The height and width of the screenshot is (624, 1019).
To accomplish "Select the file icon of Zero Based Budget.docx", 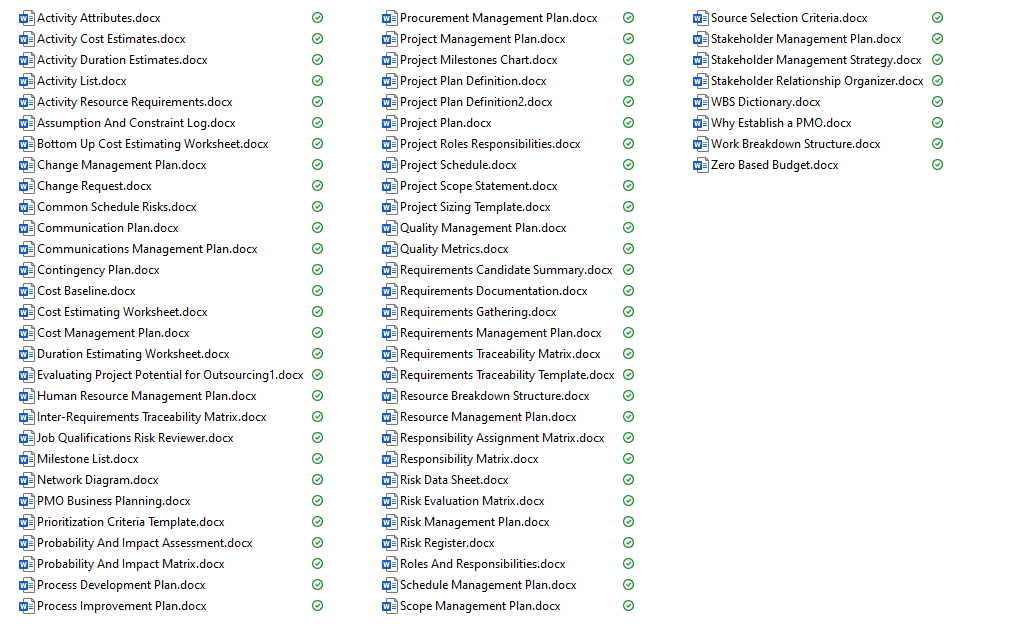I will click(701, 165).
